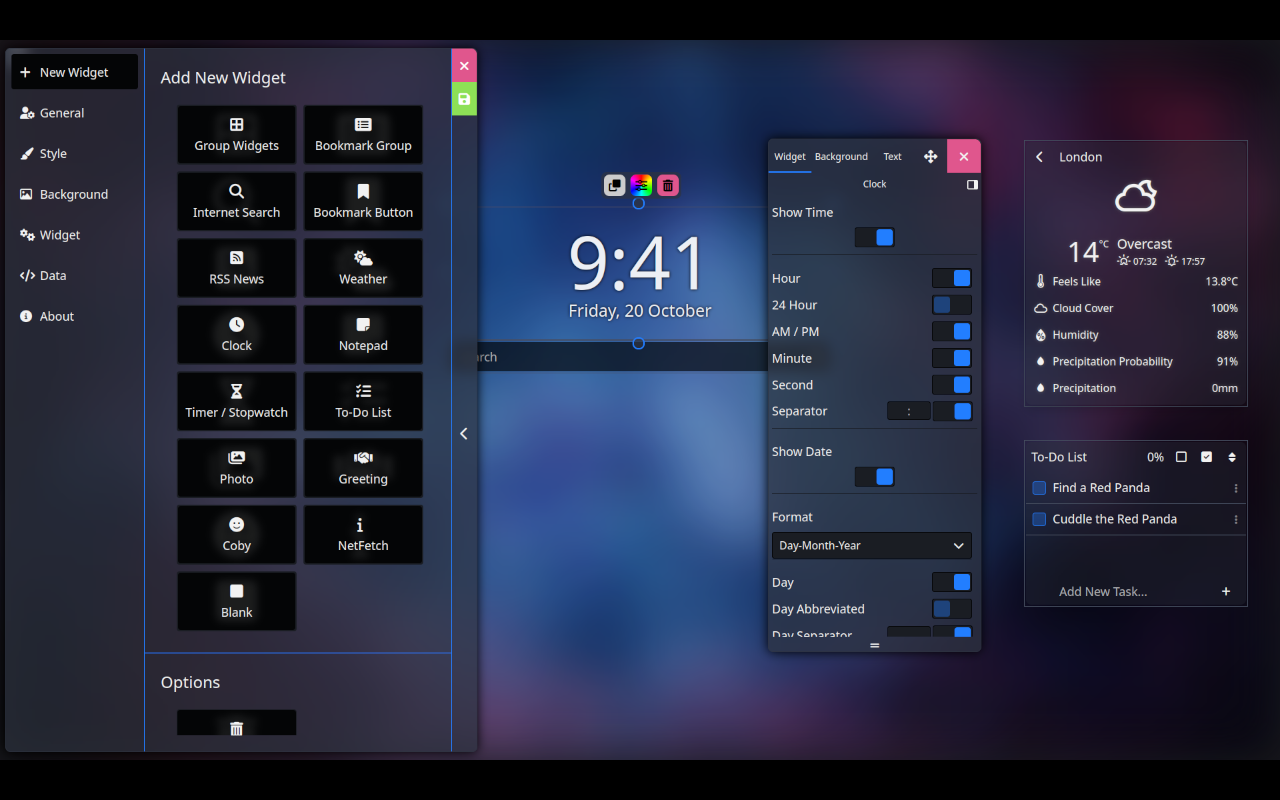Open the Day-Month-Year format dropdown
The height and width of the screenshot is (800, 1280).
(x=871, y=546)
